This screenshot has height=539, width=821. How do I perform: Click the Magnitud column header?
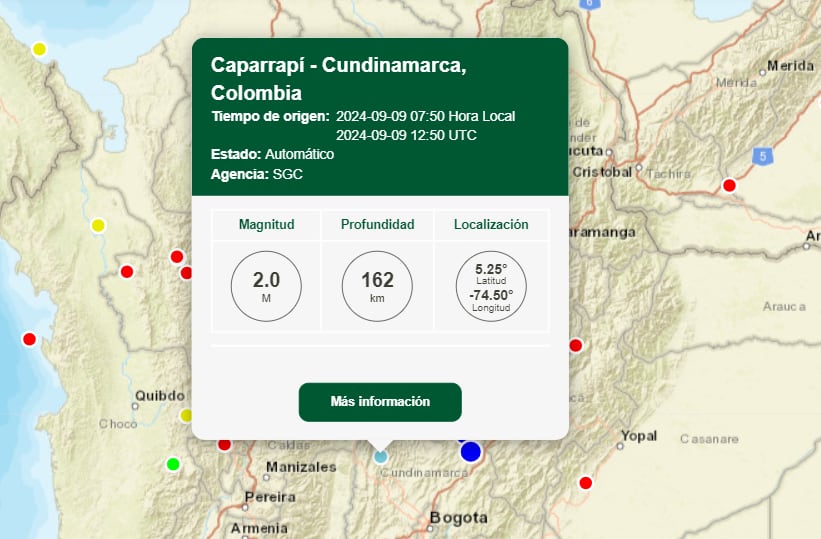[x=266, y=225]
